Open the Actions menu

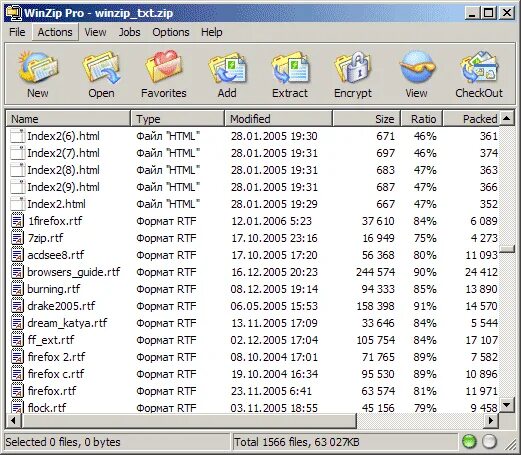55,32
